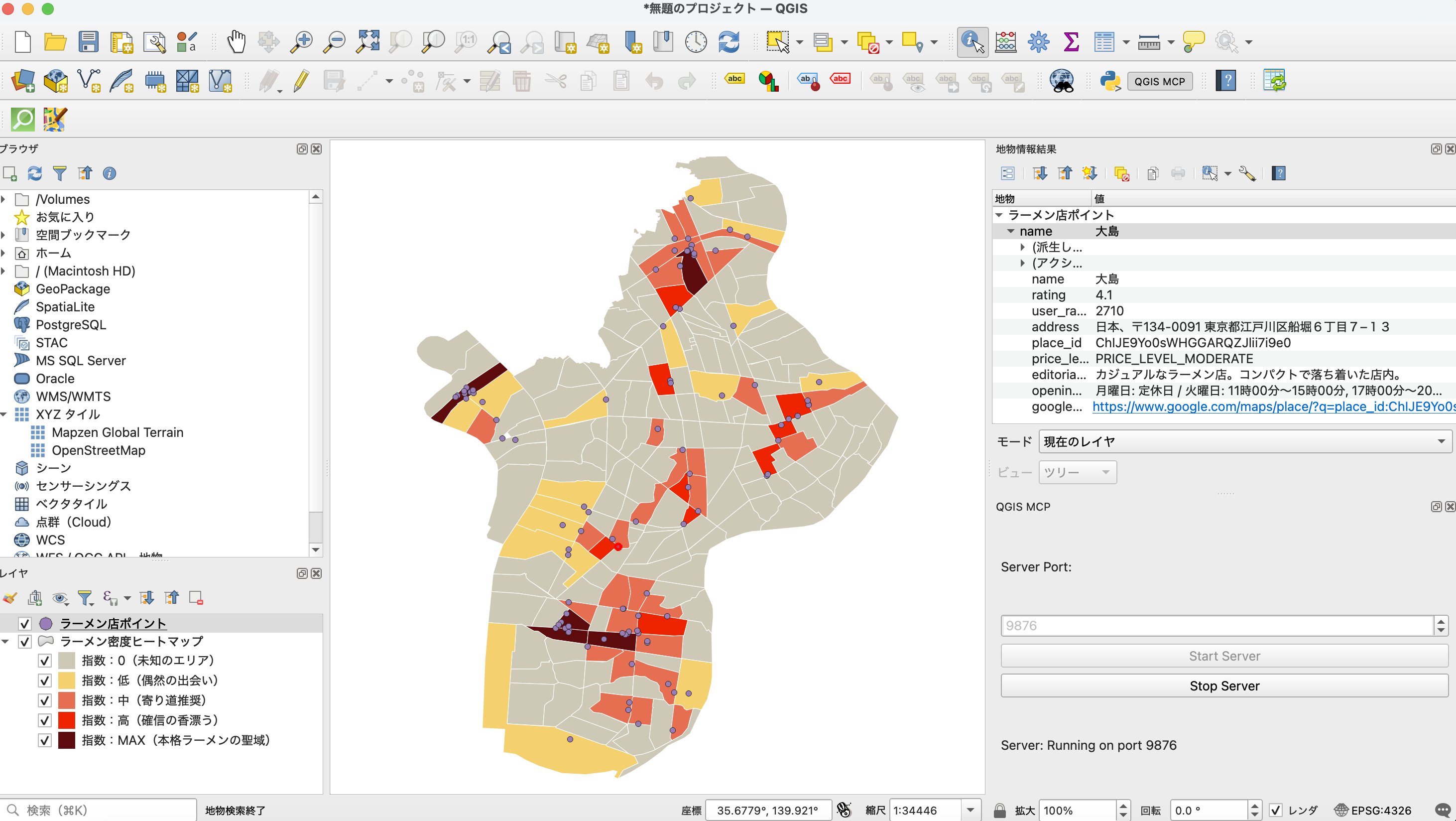1456x821 pixels.
Task: Open the Python console
Action: [1110, 81]
